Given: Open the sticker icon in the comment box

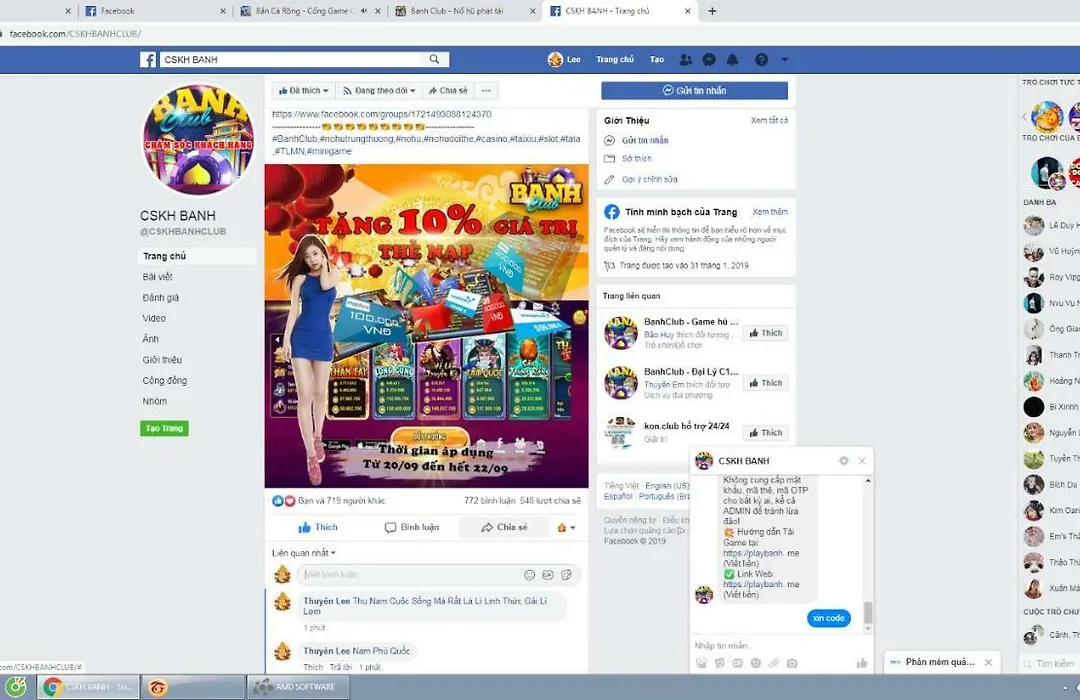Looking at the screenshot, I should (x=566, y=575).
